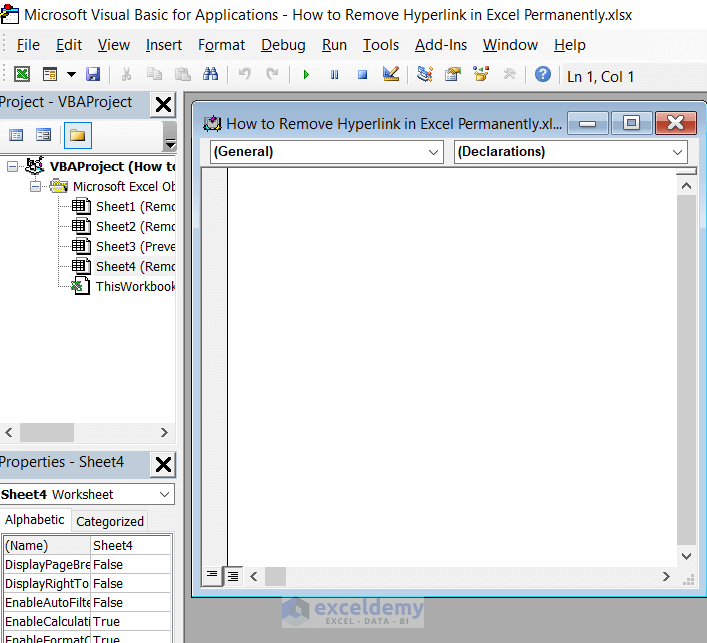Click the Undo arrow icon
The width and height of the screenshot is (707, 643).
(x=244, y=74)
